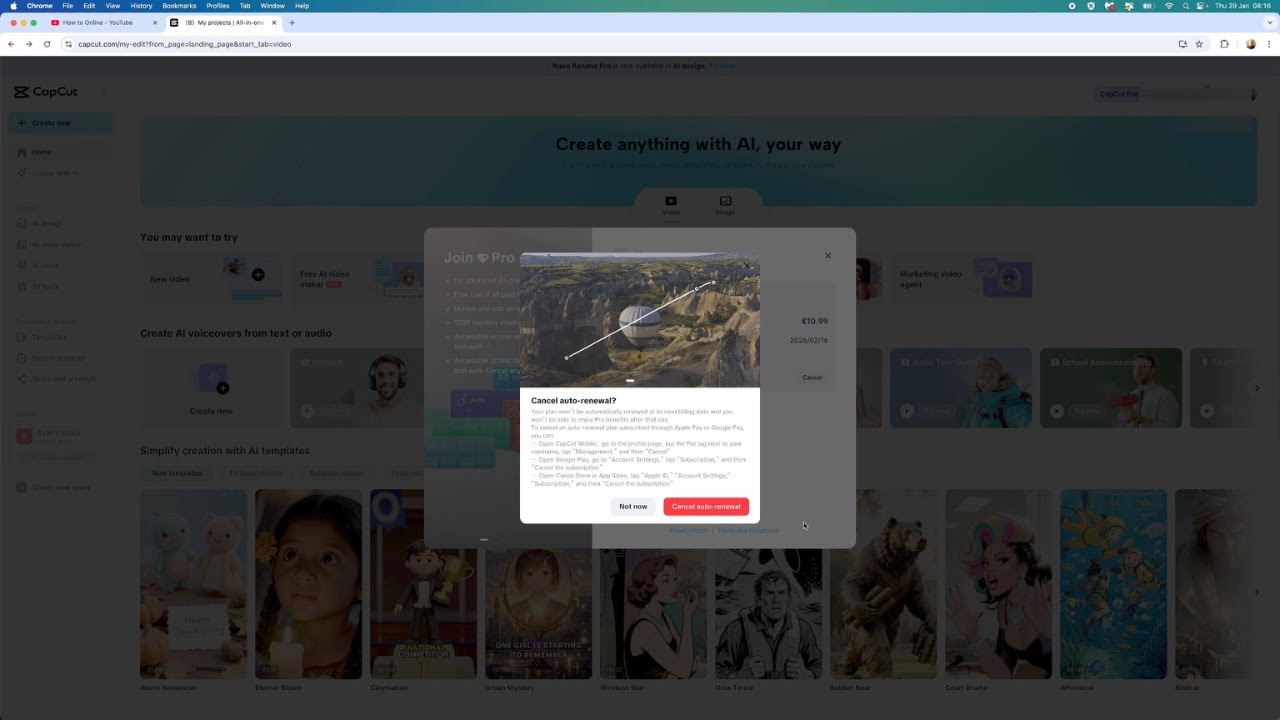1280x720 pixels.
Task: Open the Apple menu
Action: (x=14, y=6)
